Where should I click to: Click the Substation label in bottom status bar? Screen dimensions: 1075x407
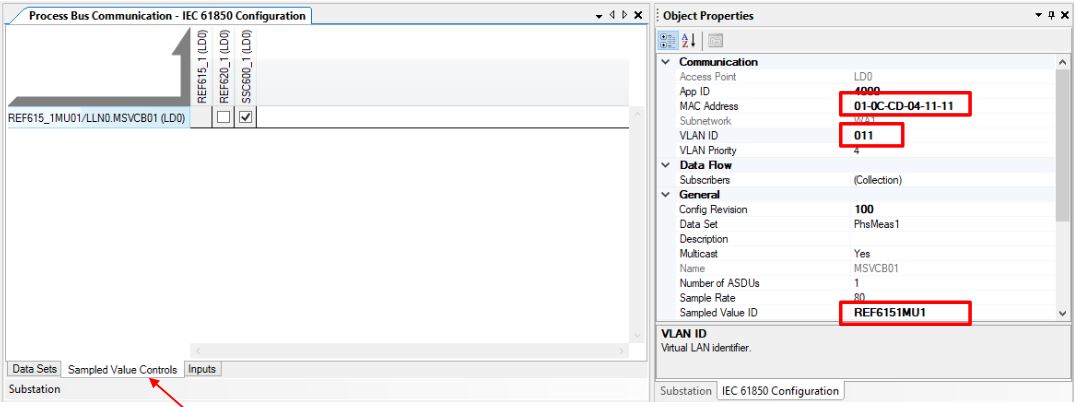pyautogui.click(x=34, y=389)
